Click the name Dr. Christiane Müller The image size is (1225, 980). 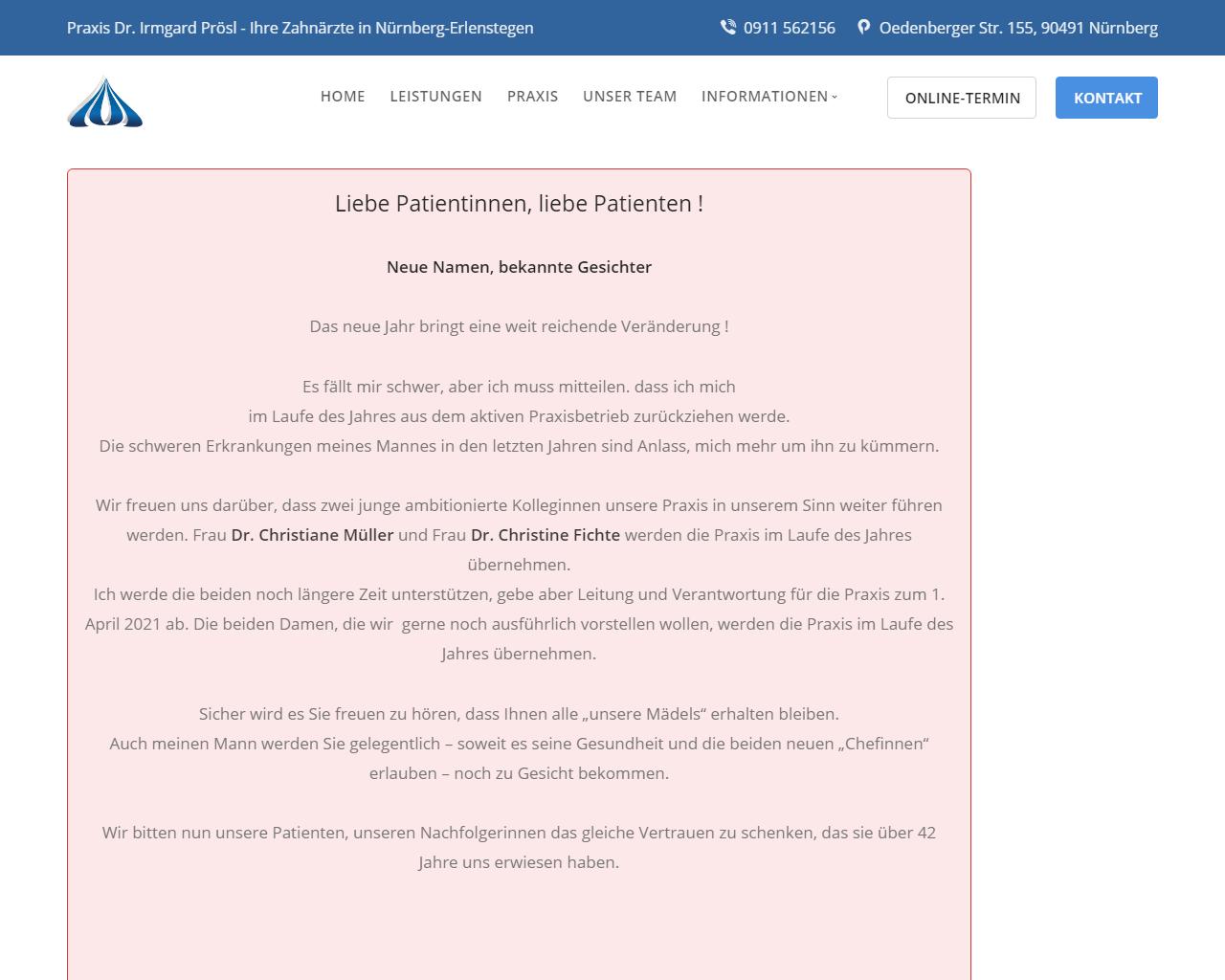pos(312,535)
